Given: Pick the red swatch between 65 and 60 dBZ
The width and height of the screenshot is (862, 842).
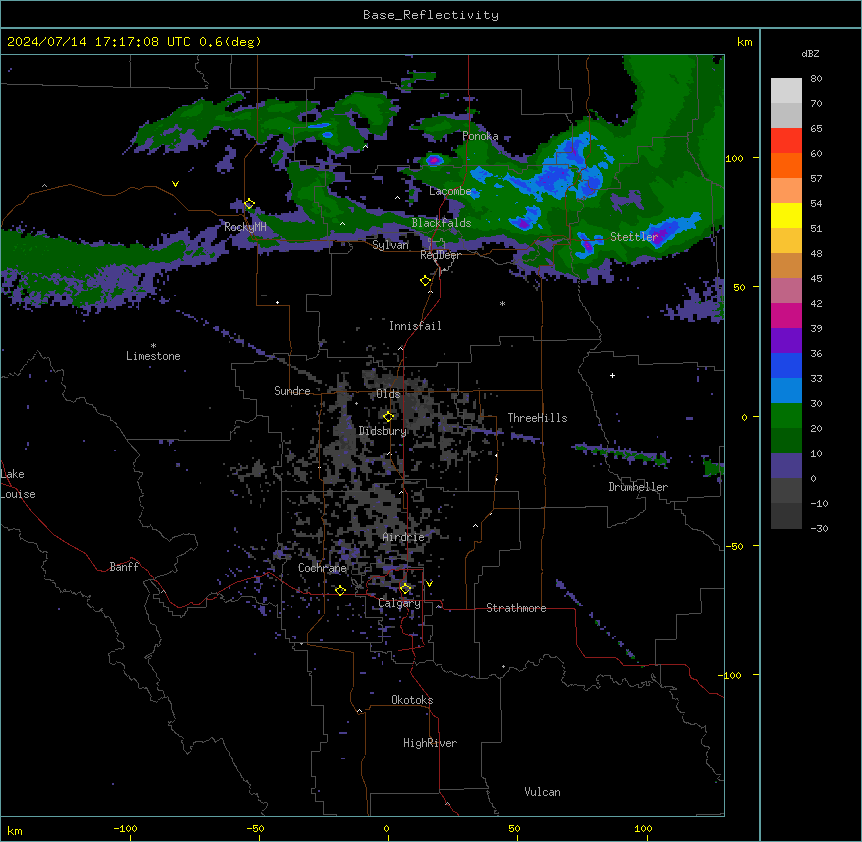Looking at the screenshot, I should [x=786, y=141].
